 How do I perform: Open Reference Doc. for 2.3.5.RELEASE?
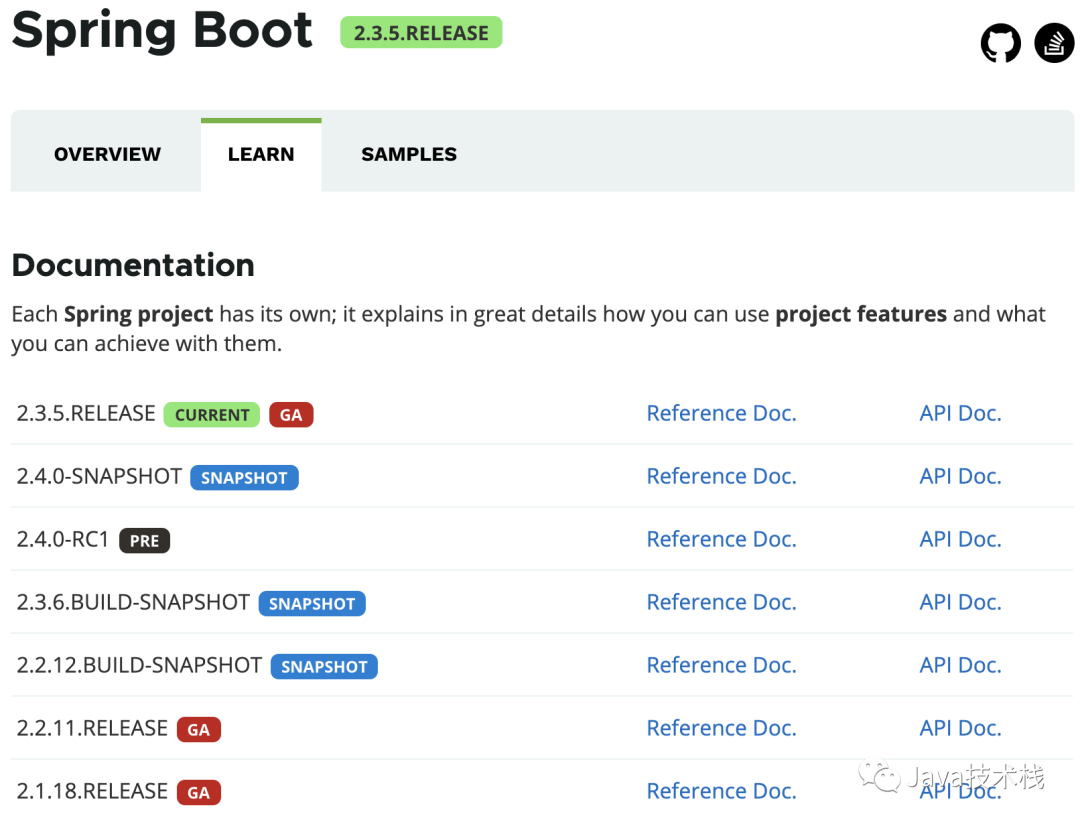click(721, 413)
